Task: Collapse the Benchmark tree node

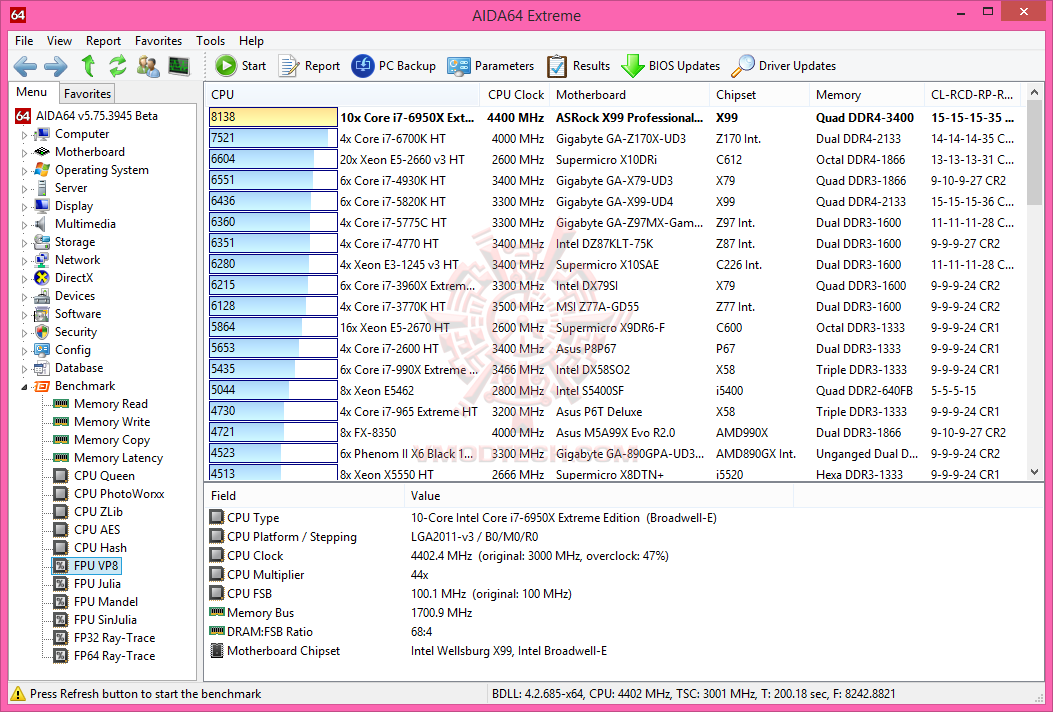Action: click(x=24, y=386)
